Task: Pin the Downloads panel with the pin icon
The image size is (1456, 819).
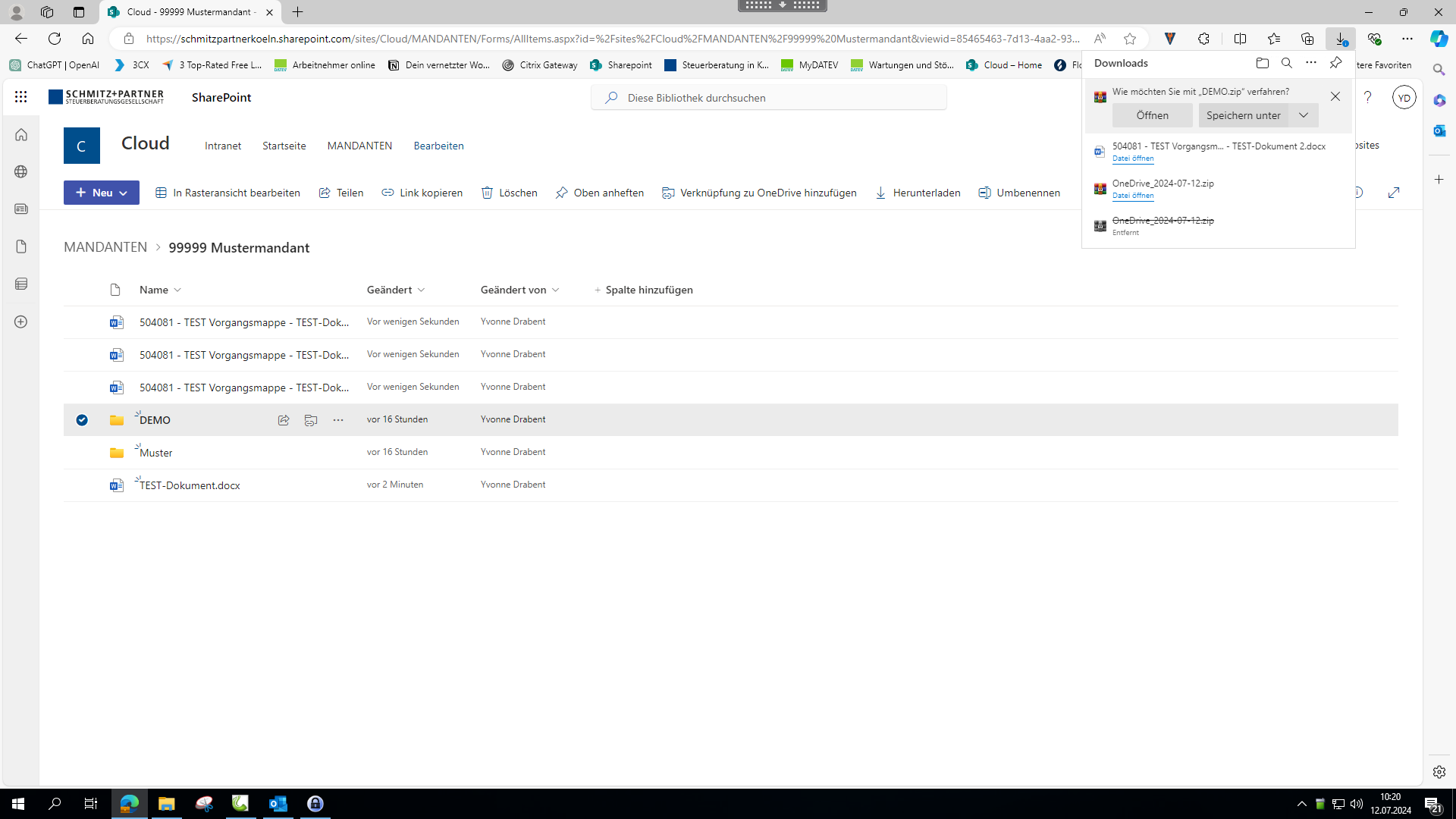Action: (1335, 63)
